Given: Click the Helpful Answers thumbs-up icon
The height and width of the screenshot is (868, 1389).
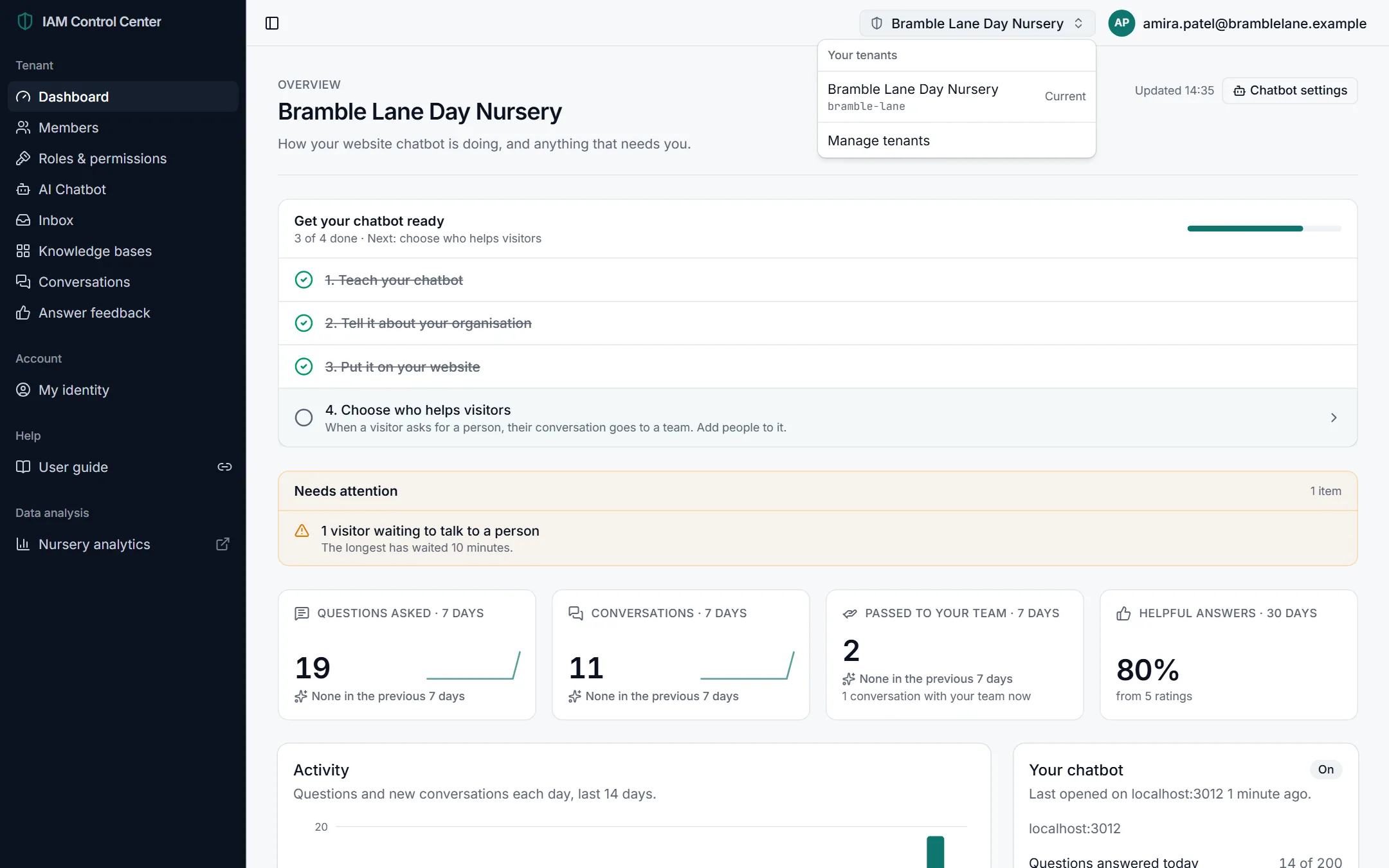Looking at the screenshot, I should [1123, 613].
